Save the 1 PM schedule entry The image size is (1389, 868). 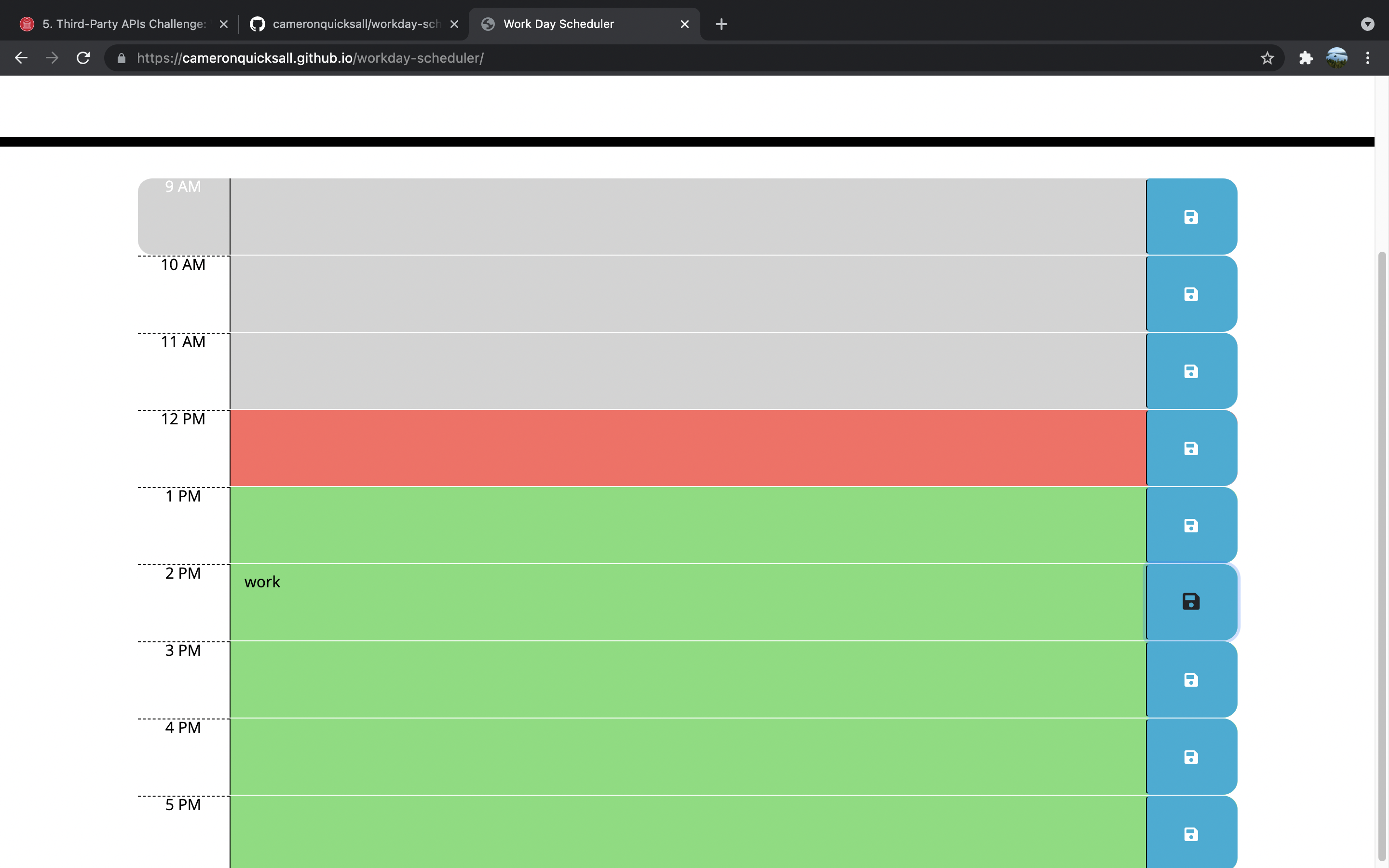pyautogui.click(x=1191, y=525)
